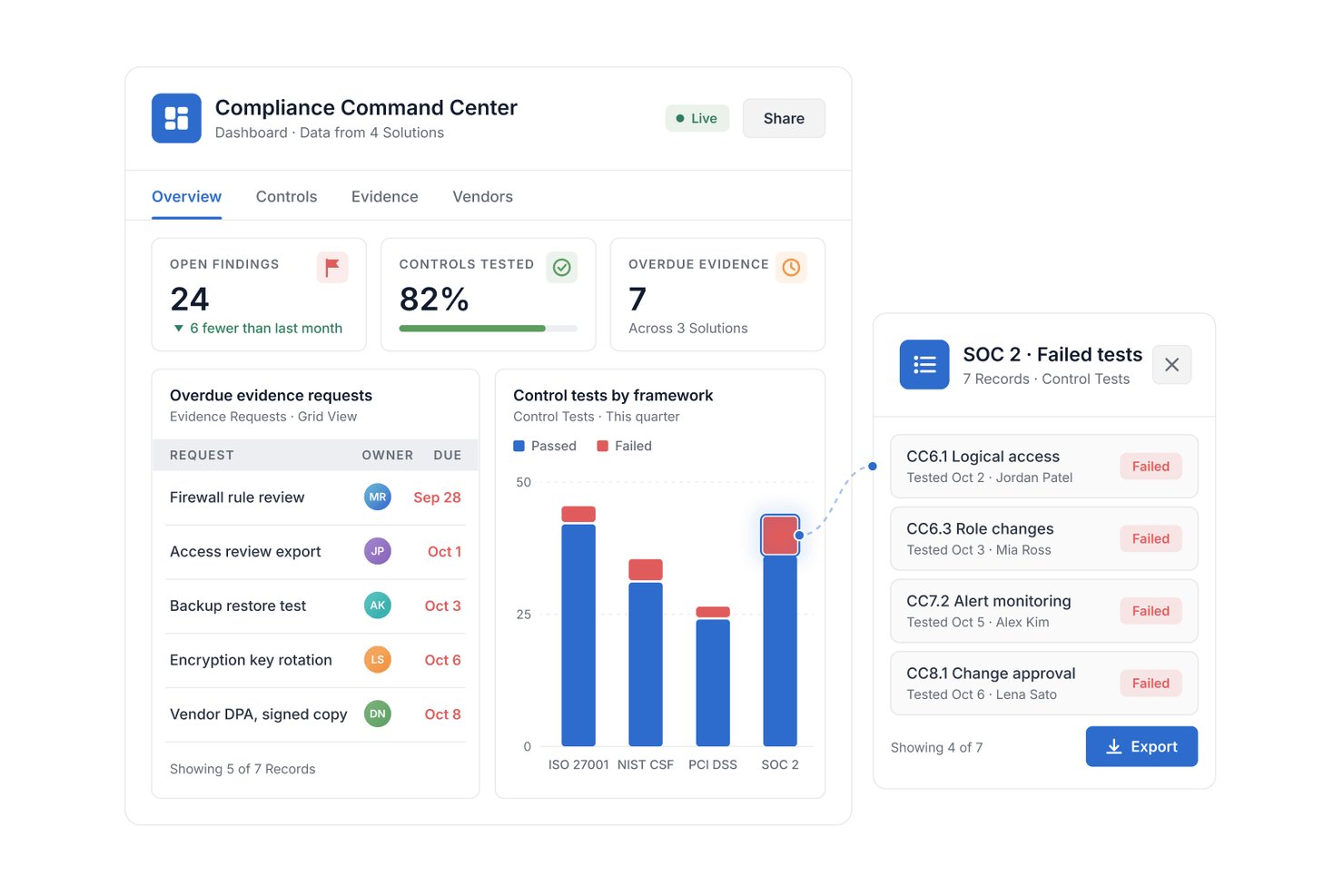
Task: Open the Evidence tab
Action: [385, 197]
